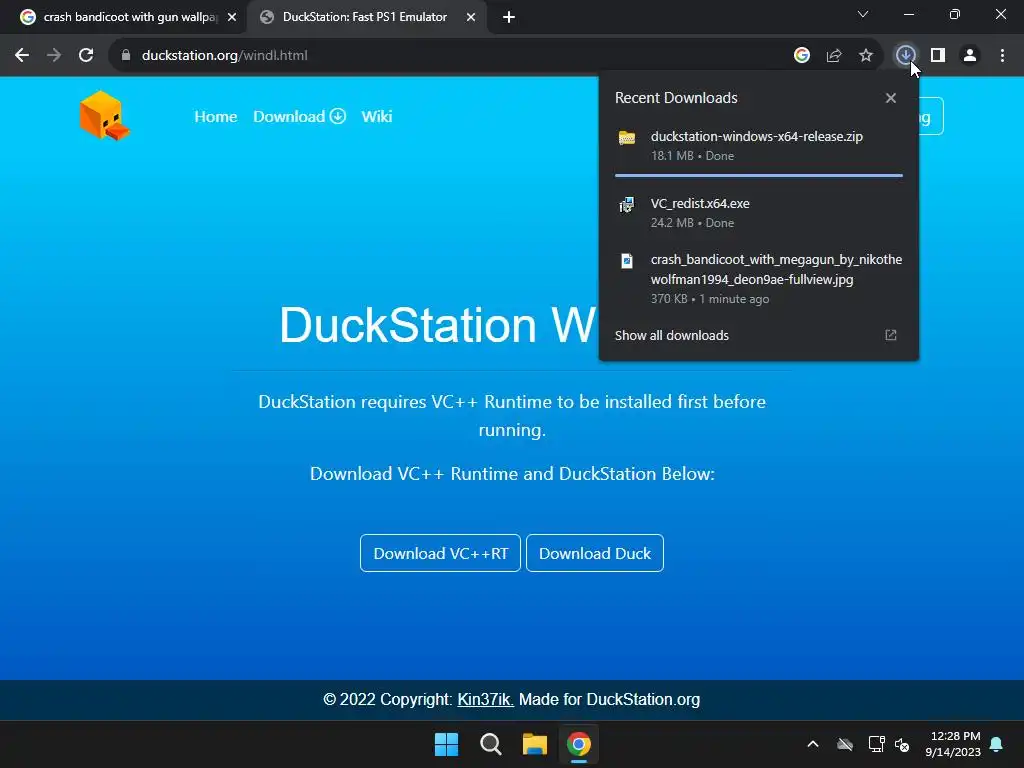This screenshot has height=768, width=1024.
Task: Click the partially hidden button behind downloads popup
Action: click(x=931, y=116)
